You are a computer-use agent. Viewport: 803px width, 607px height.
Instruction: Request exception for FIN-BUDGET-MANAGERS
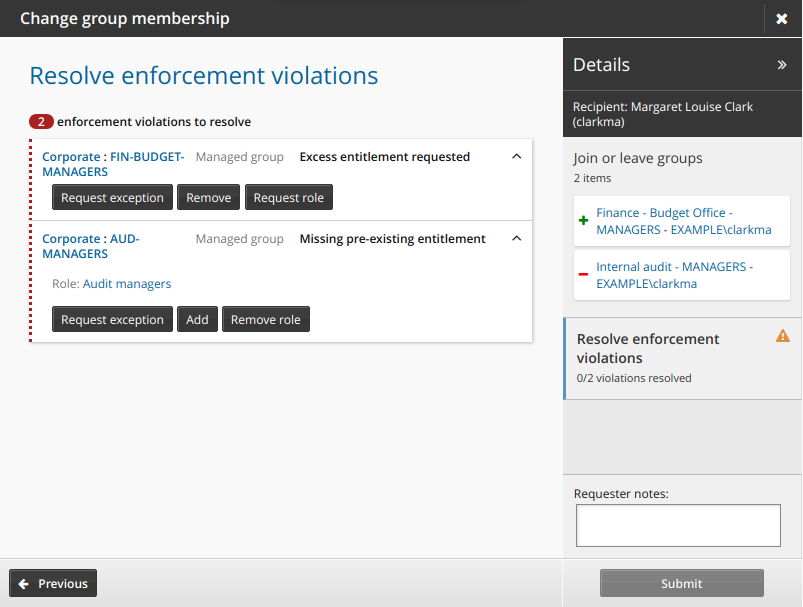click(112, 198)
